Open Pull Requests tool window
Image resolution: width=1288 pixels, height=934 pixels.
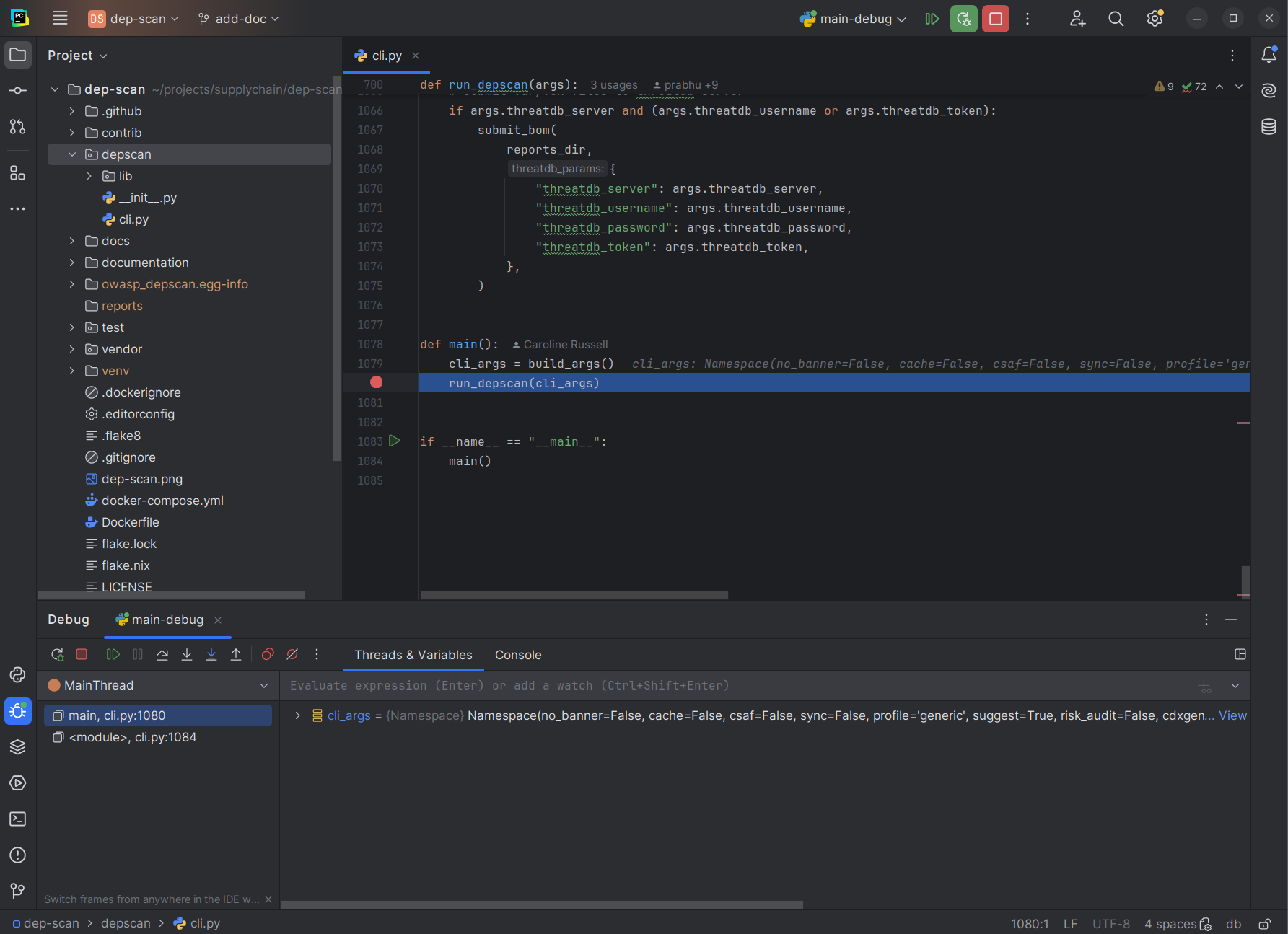point(18,127)
